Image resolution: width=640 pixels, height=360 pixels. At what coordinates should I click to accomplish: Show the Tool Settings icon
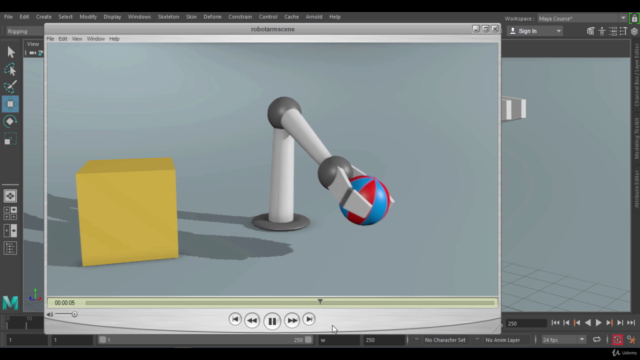tap(623, 31)
